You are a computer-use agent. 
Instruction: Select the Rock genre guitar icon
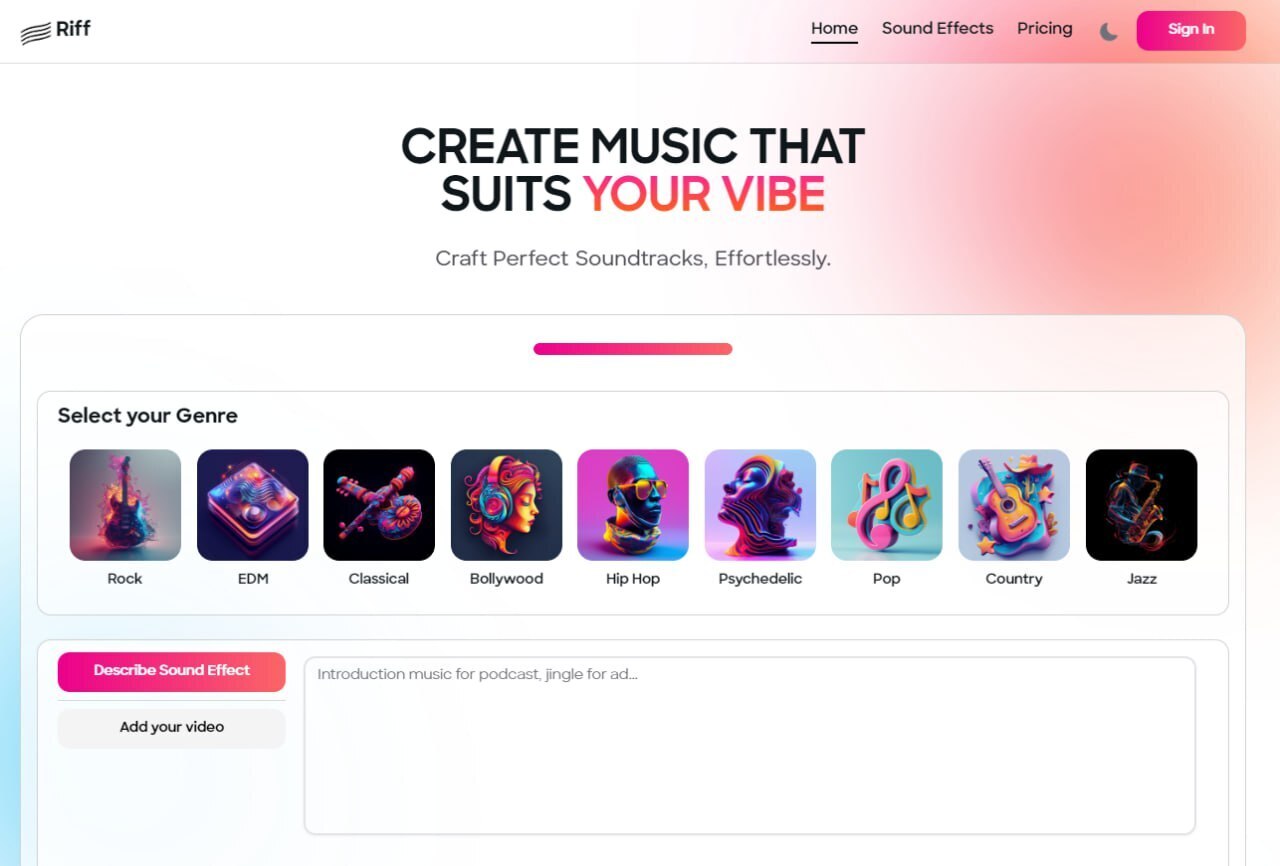pyautogui.click(x=125, y=505)
